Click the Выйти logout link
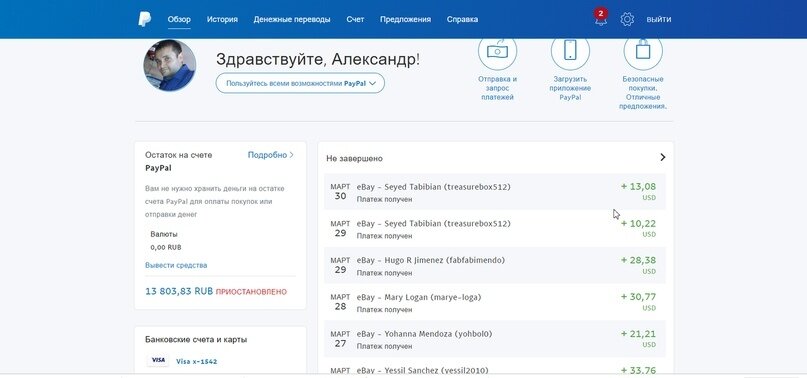The image size is (807, 378). coord(659,20)
